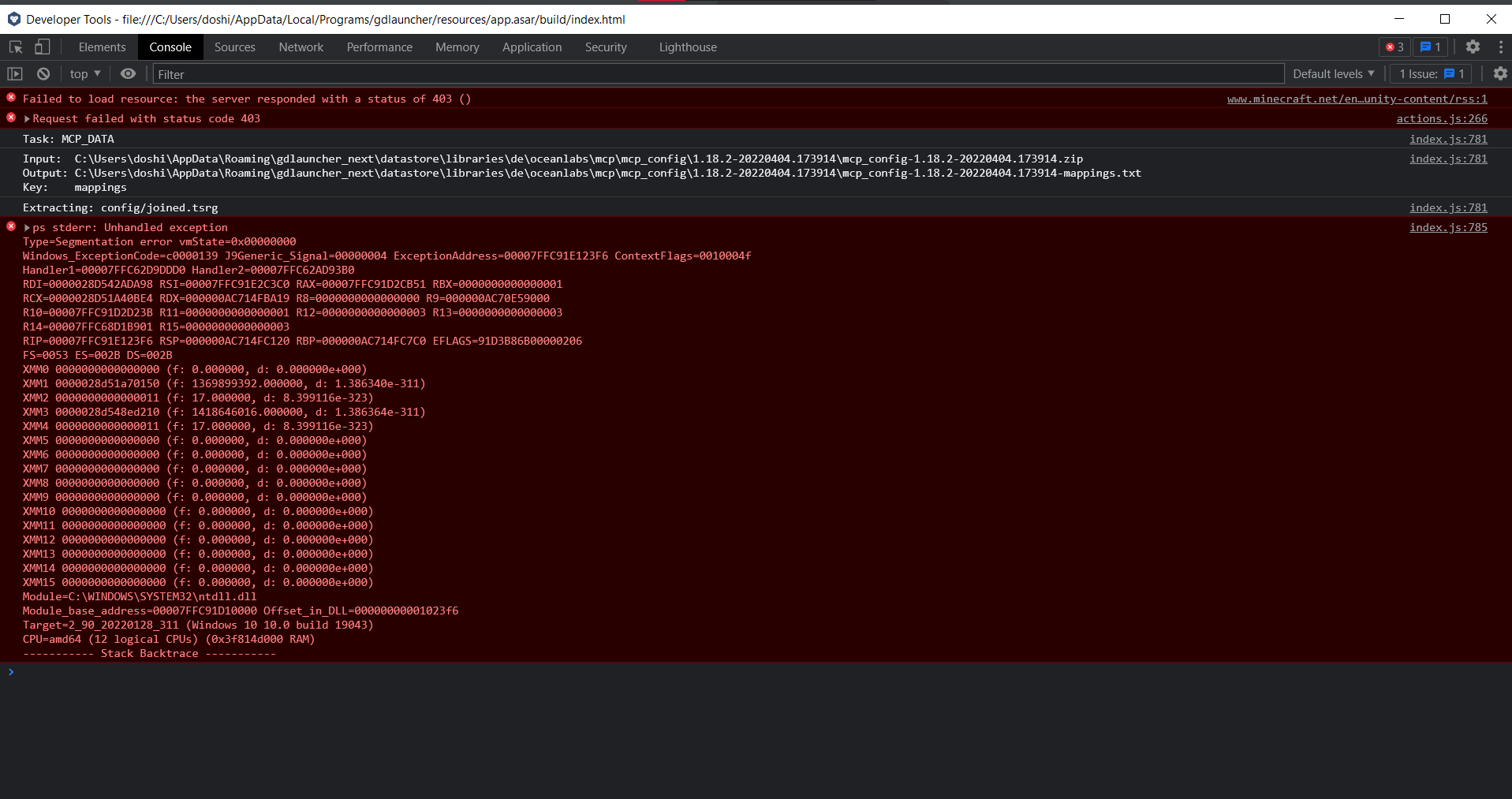Click the red error count badge

1394,47
